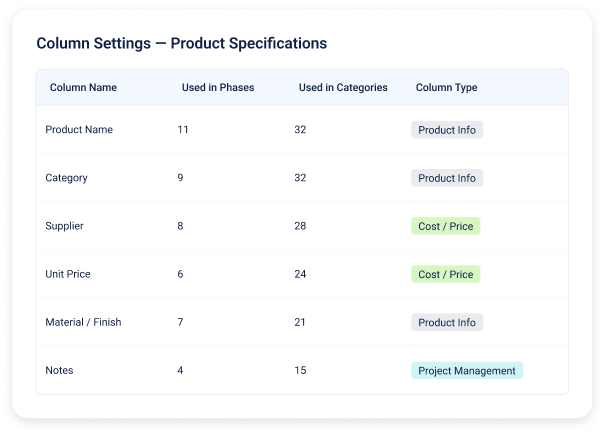Select the Material / Finish row
The width and height of the screenshot is (605, 434).
pos(85,322)
